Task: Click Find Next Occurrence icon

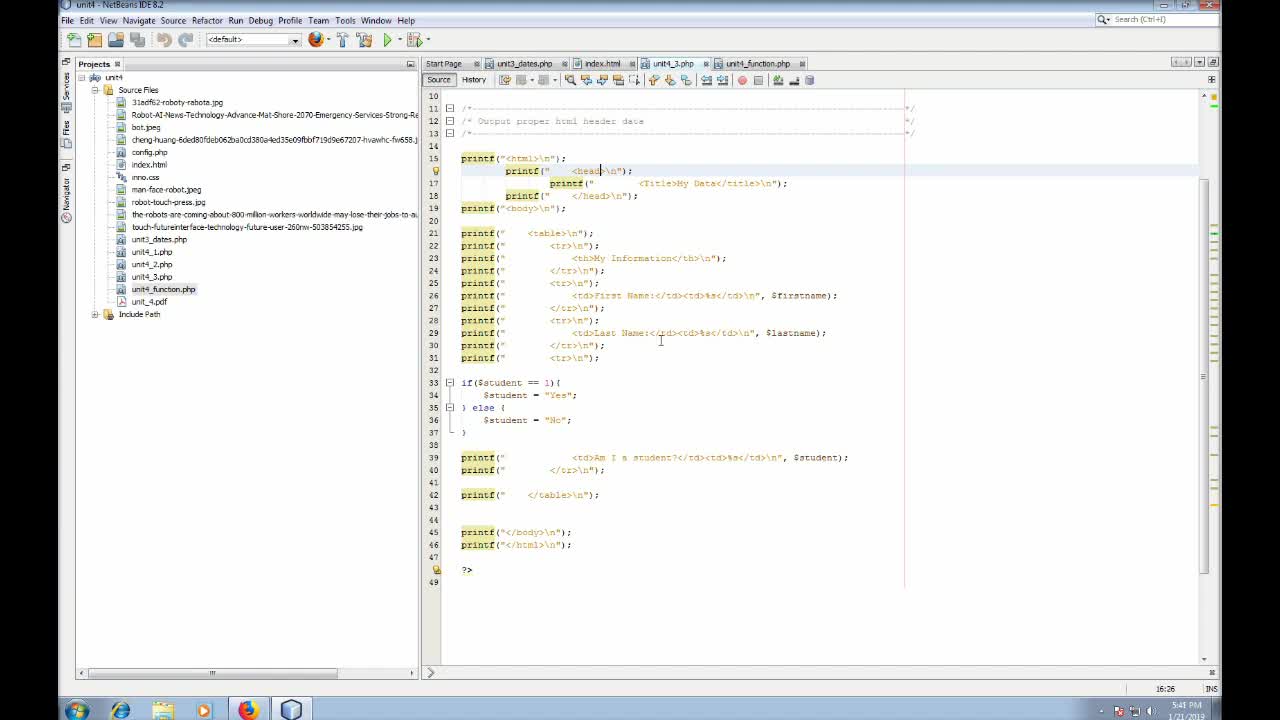Action: (x=602, y=80)
